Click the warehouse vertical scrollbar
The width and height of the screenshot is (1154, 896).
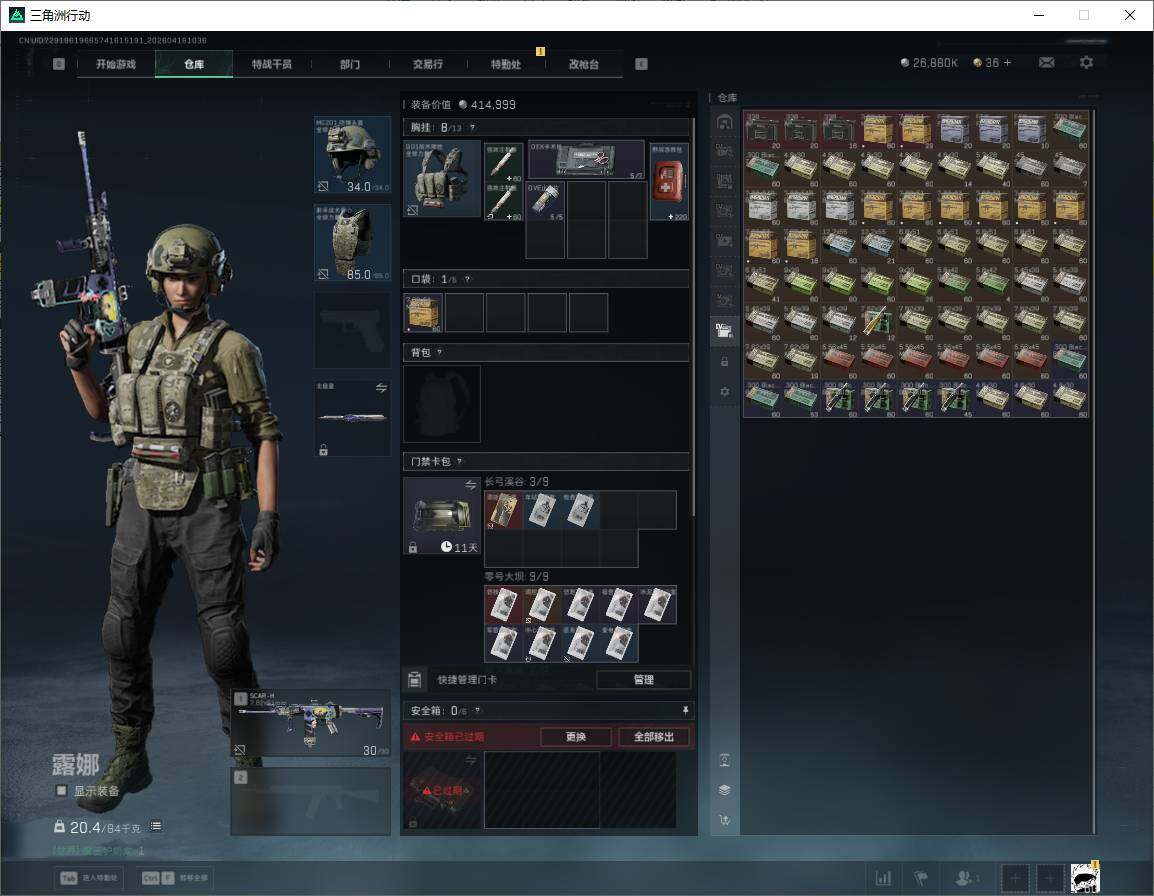(x=1094, y=471)
